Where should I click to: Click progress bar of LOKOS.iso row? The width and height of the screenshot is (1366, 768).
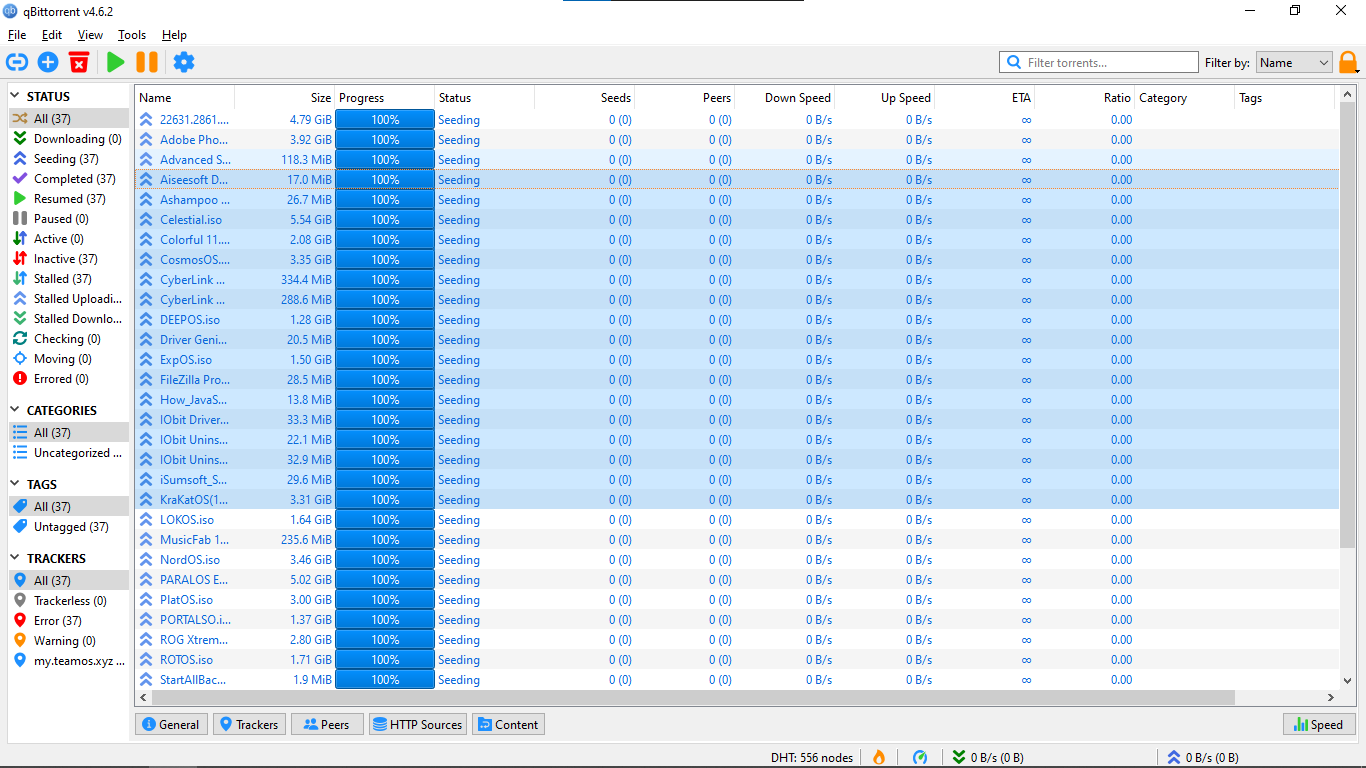[385, 520]
